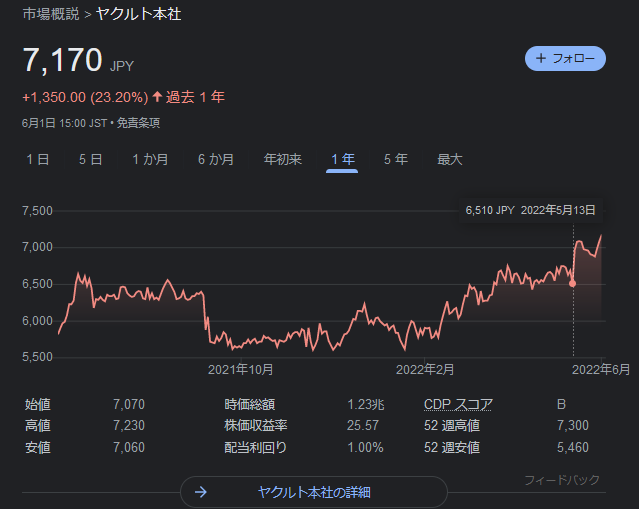Click the 時価総額 value 1.23兆
This screenshot has width=639, height=509.
pyautogui.click(x=366, y=404)
